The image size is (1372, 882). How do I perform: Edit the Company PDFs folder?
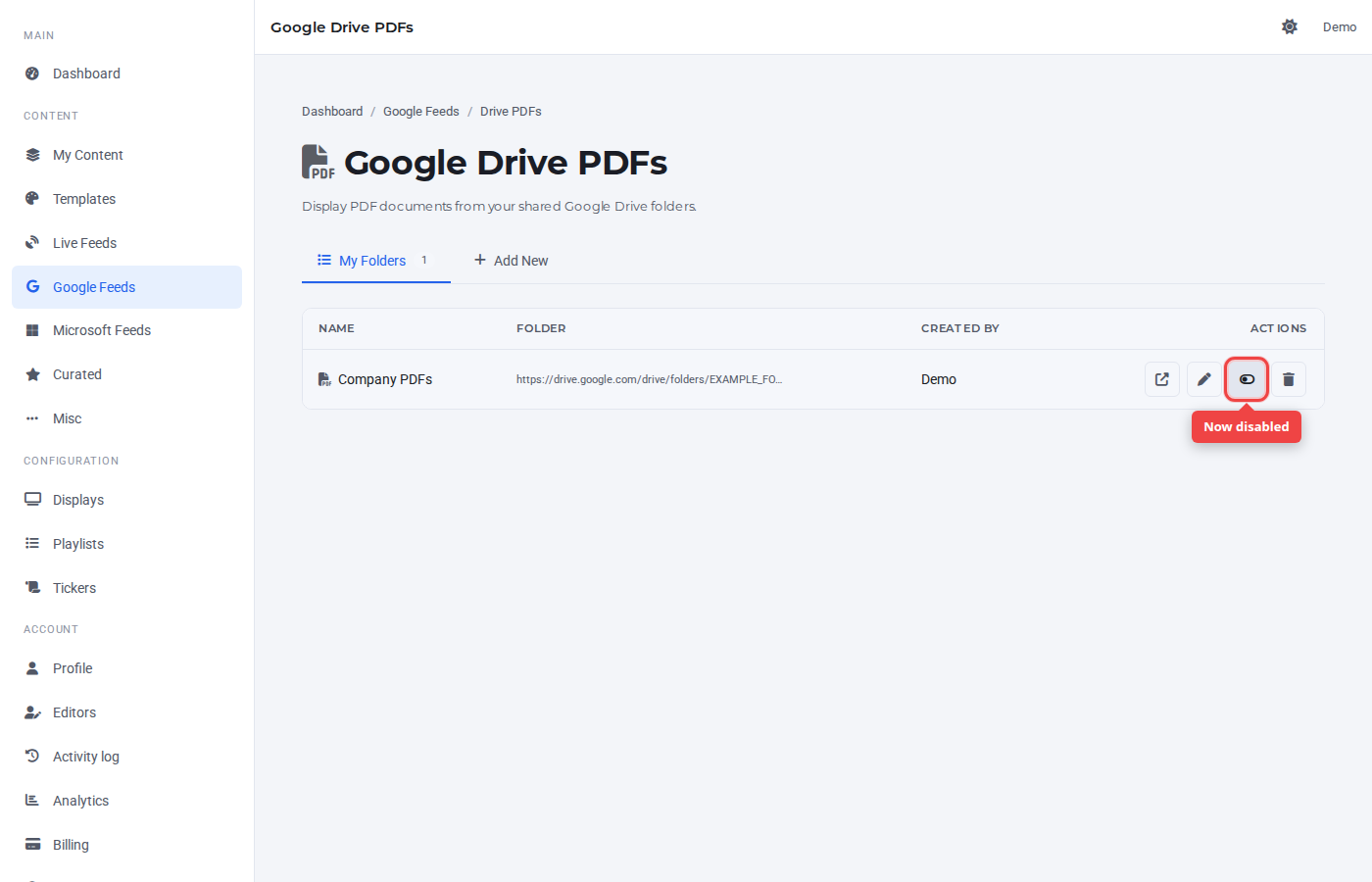(1204, 379)
